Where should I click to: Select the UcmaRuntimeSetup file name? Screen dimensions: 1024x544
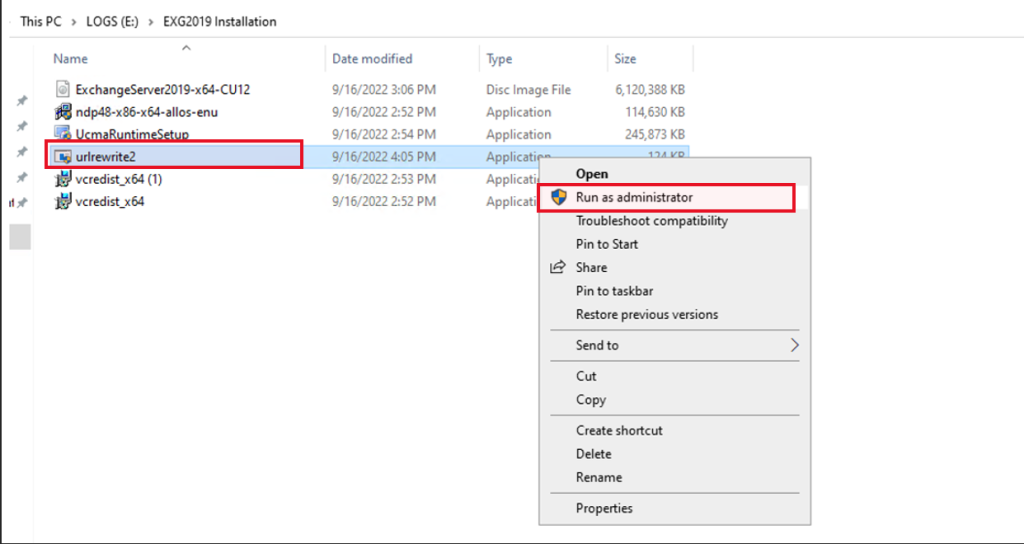click(132, 135)
